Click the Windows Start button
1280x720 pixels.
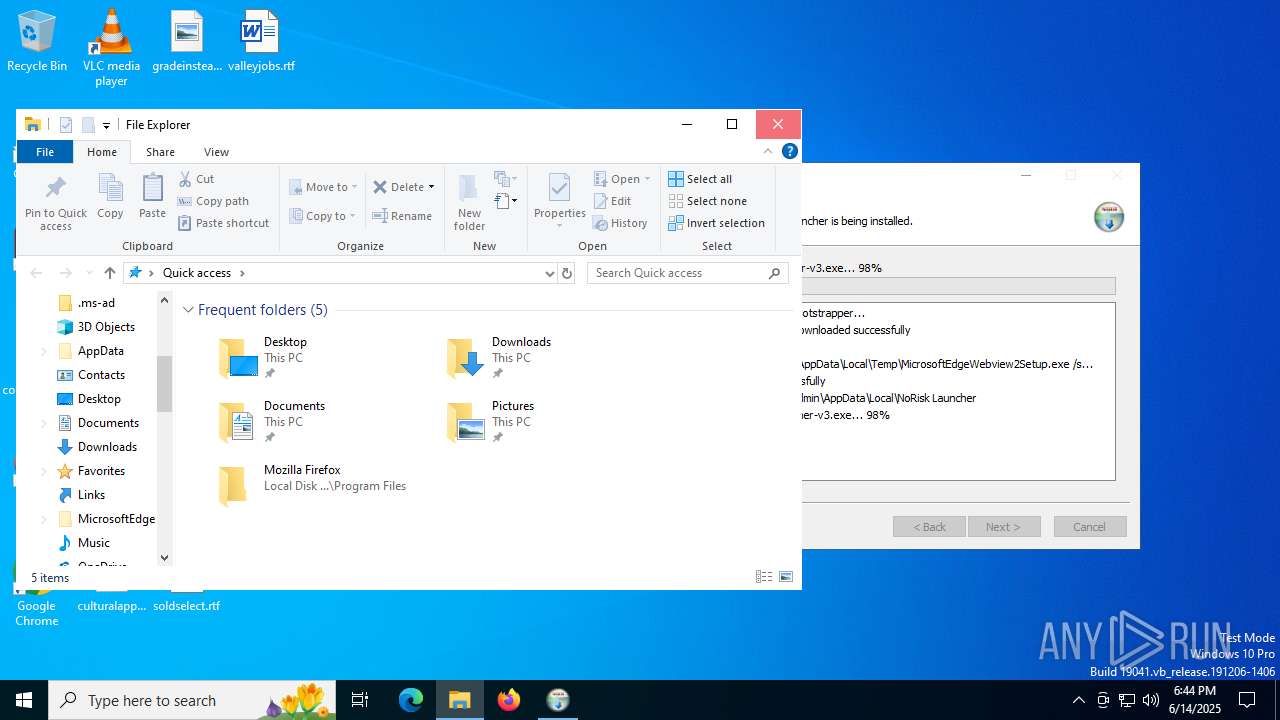click(x=24, y=700)
